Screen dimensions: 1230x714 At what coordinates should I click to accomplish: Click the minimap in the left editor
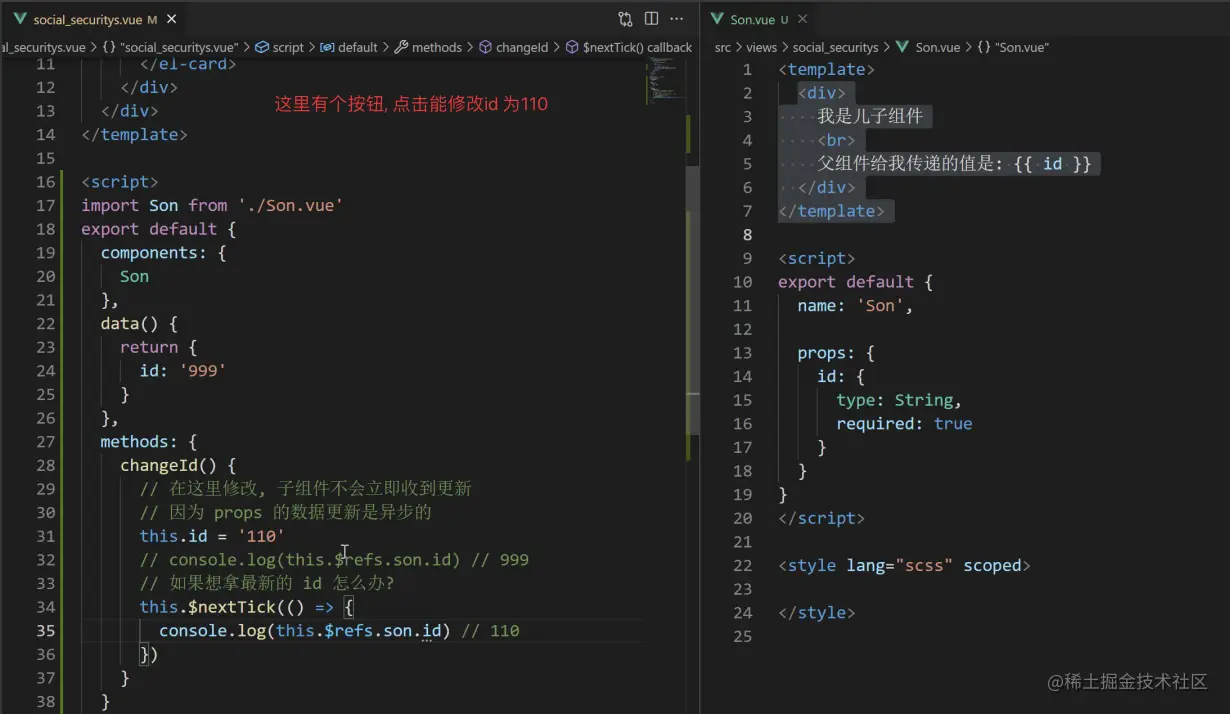coord(664,78)
